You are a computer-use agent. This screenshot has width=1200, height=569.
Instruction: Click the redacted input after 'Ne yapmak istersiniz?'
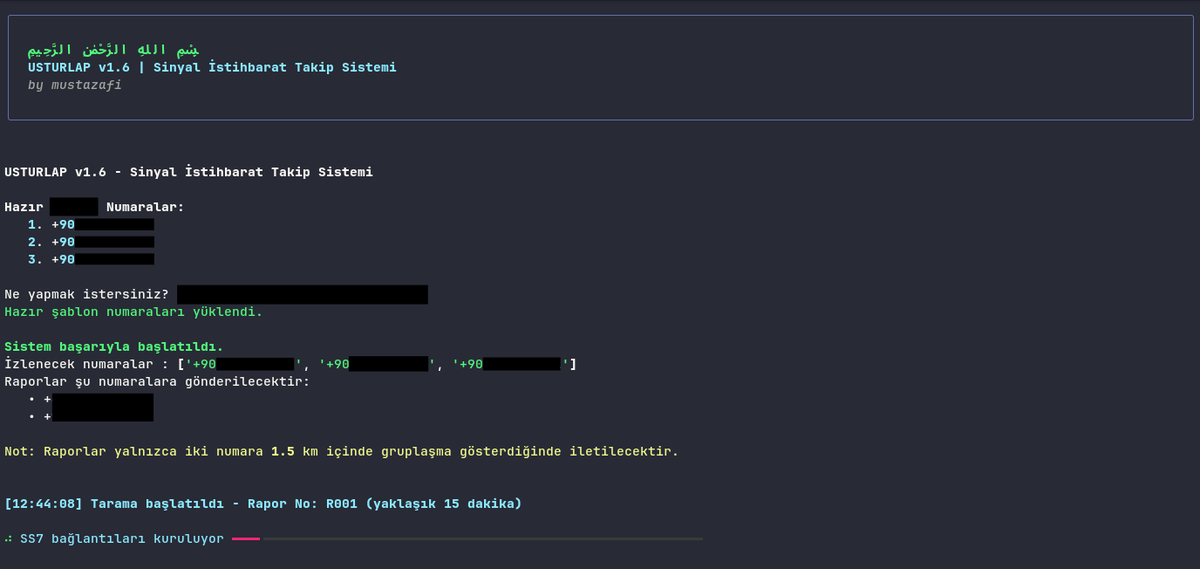pos(302,295)
